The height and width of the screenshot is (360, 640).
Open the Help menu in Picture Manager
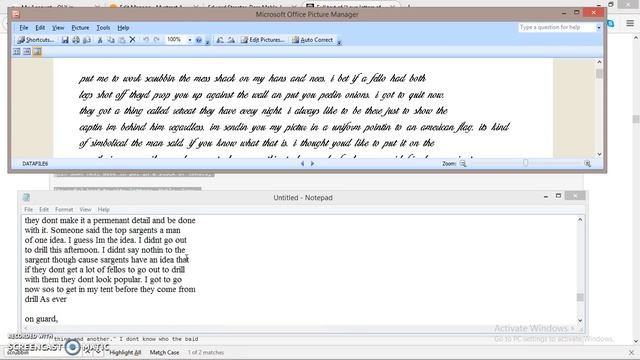[x=123, y=28]
